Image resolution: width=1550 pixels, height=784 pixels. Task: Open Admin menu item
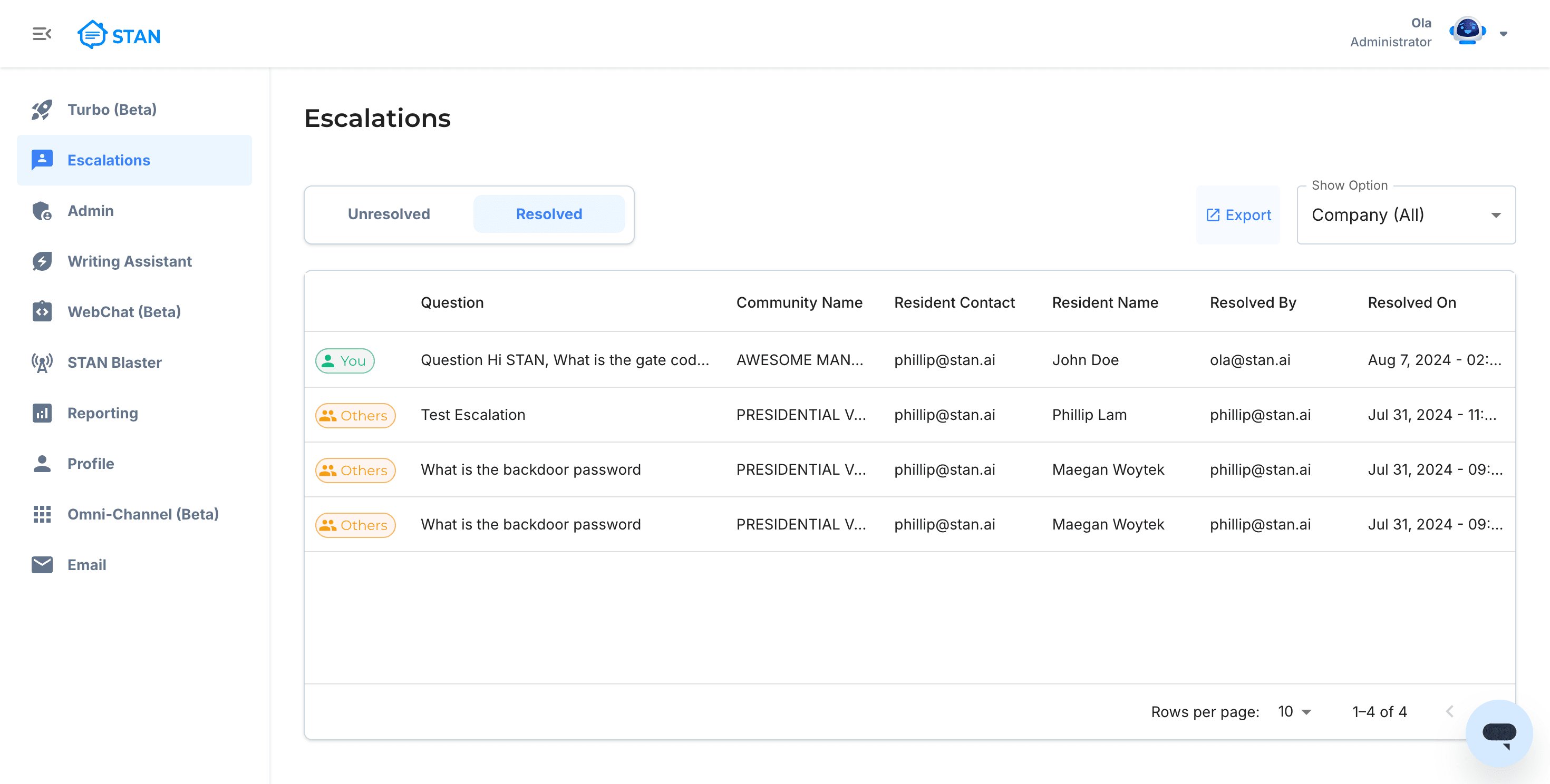point(134,210)
